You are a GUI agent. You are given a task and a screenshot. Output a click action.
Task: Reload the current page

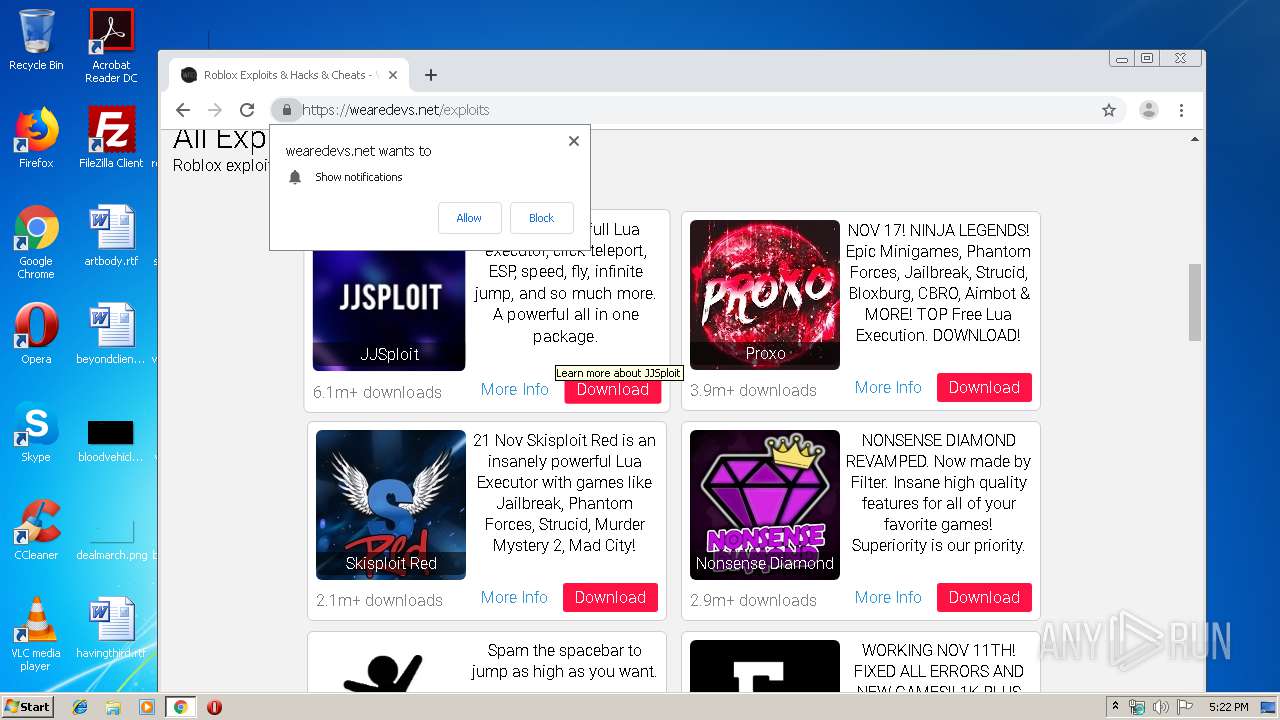(x=247, y=110)
